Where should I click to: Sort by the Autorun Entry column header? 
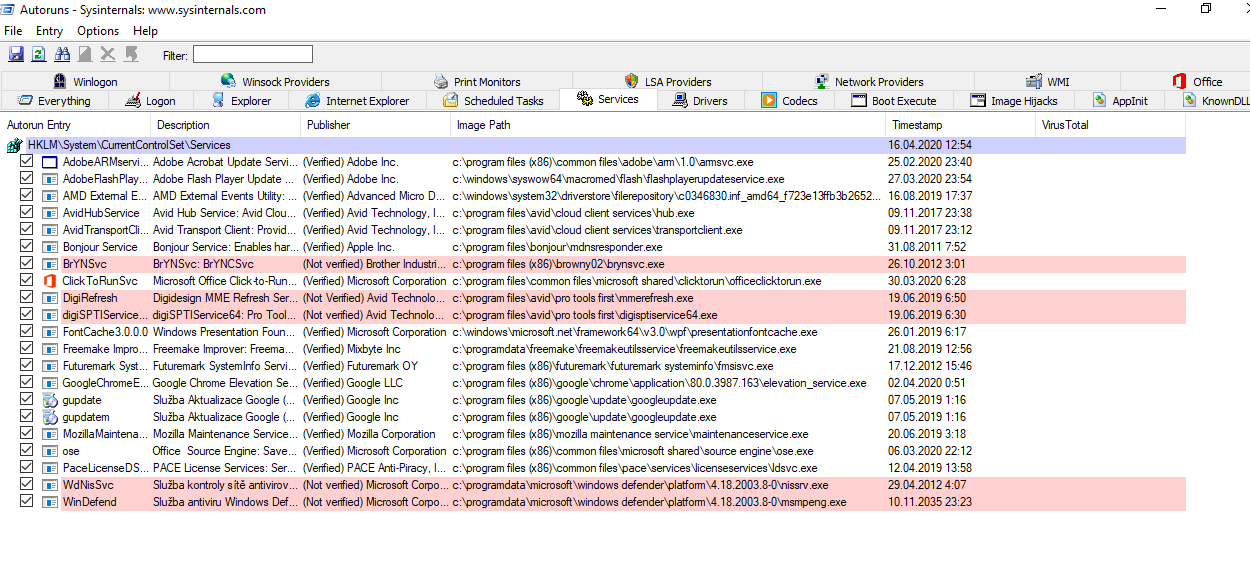pos(76,125)
